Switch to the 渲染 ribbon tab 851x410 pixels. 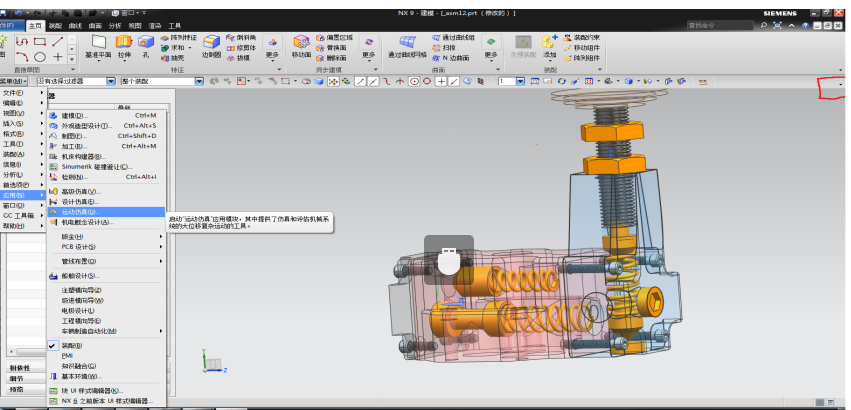click(x=155, y=26)
